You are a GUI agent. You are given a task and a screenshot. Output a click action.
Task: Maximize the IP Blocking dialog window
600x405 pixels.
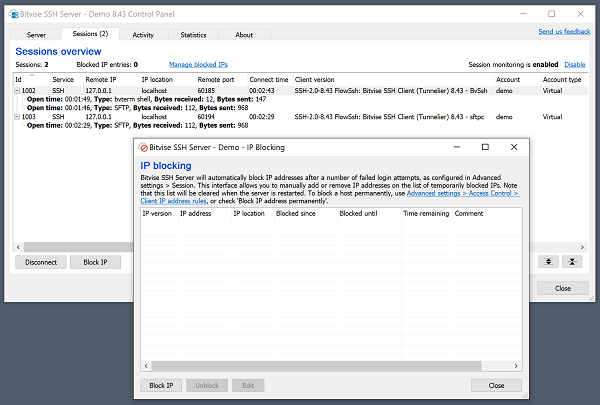(485, 147)
